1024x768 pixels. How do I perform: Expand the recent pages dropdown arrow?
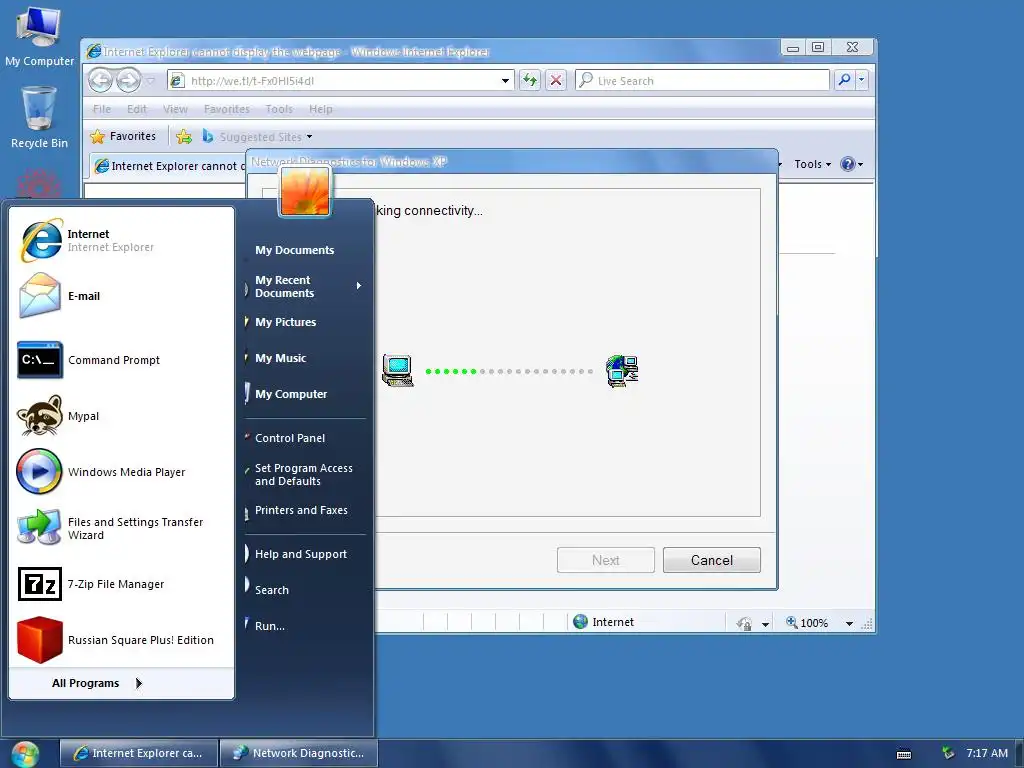pos(150,81)
